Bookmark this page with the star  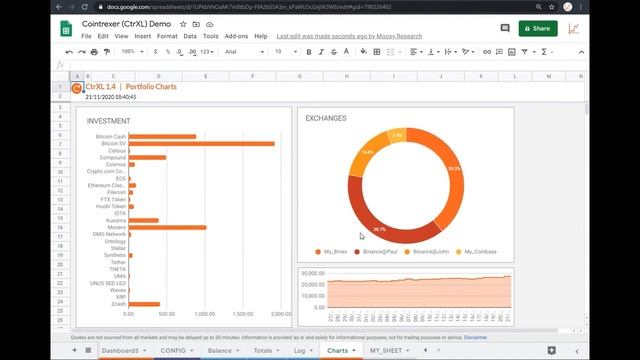[x=552, y=7]
